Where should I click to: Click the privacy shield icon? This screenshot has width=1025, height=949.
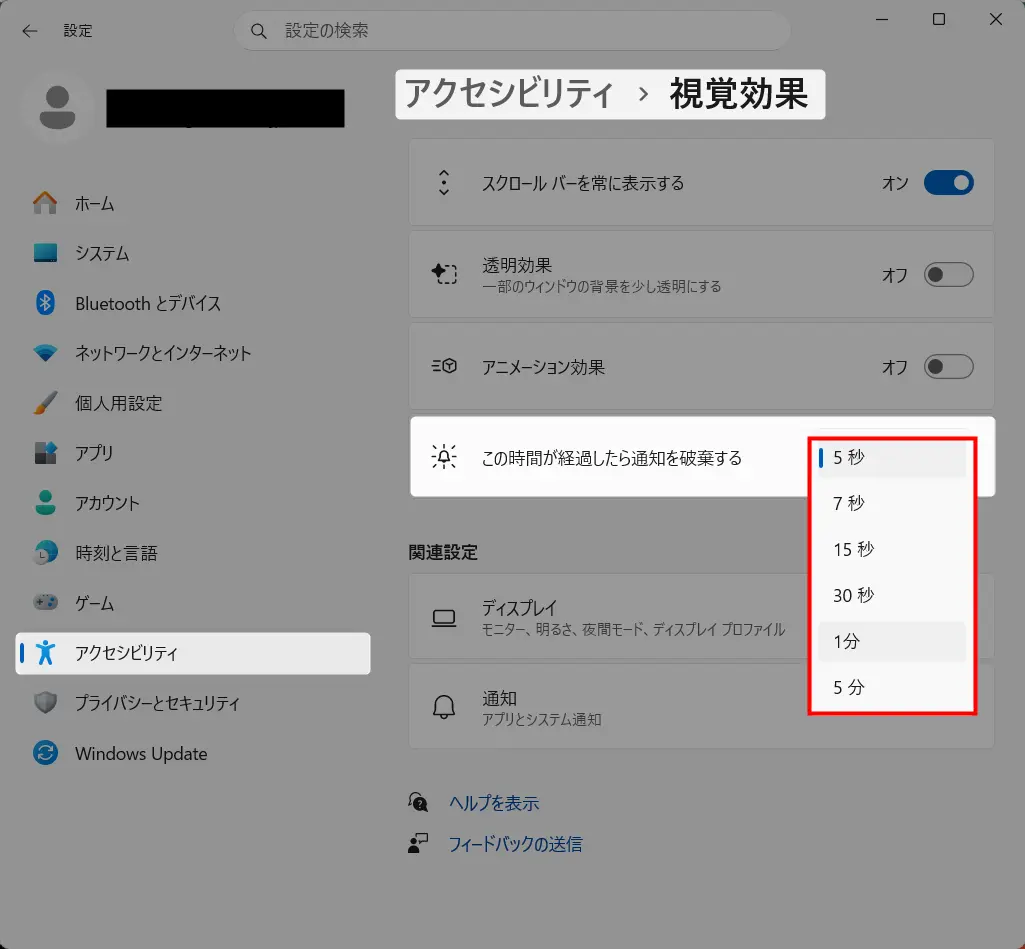[x=45, y=703]
